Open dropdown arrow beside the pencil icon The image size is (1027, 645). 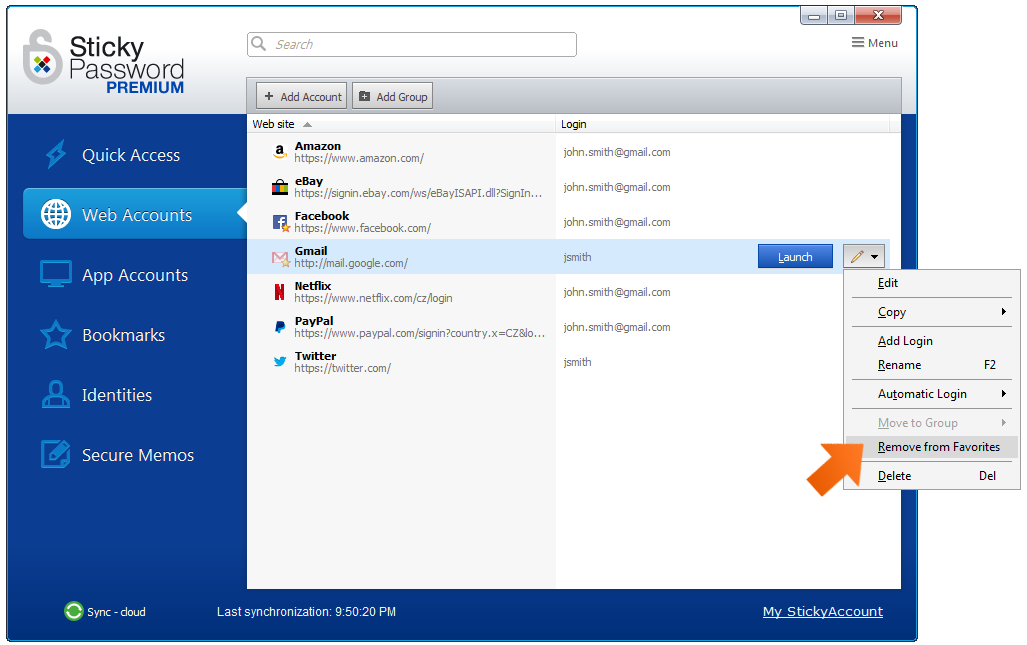[874, 257]
